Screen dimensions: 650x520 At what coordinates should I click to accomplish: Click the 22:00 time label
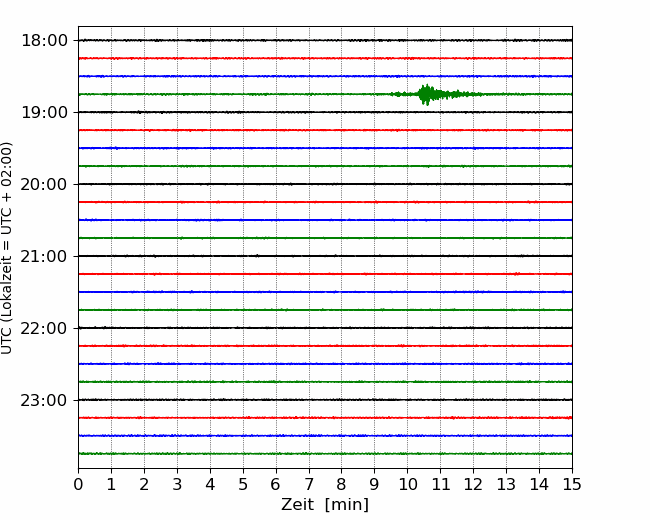pos(44,328)
